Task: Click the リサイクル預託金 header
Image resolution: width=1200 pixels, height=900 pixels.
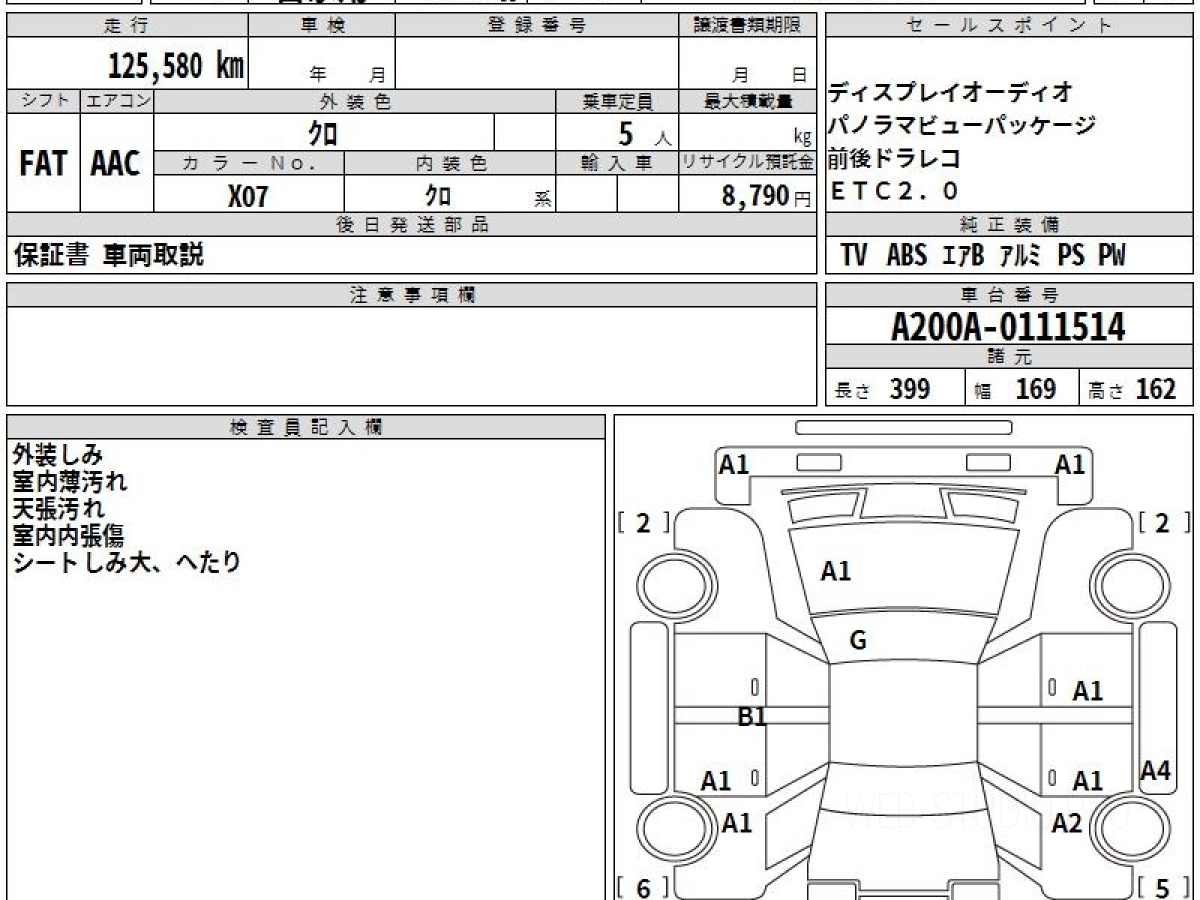Action: click(748, 164)
